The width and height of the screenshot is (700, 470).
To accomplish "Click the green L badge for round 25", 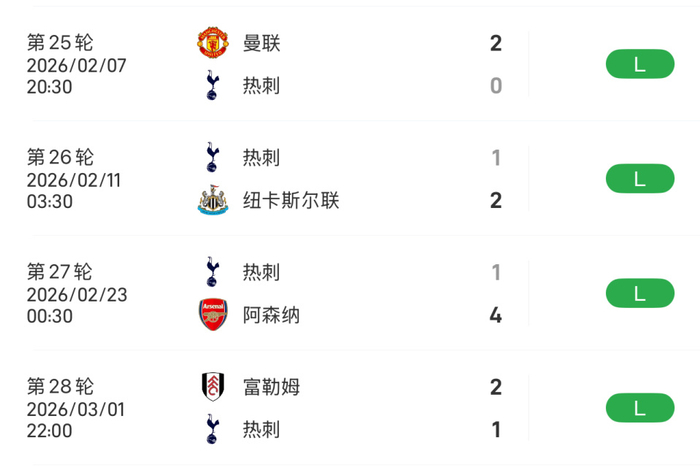I will point(640,64).
